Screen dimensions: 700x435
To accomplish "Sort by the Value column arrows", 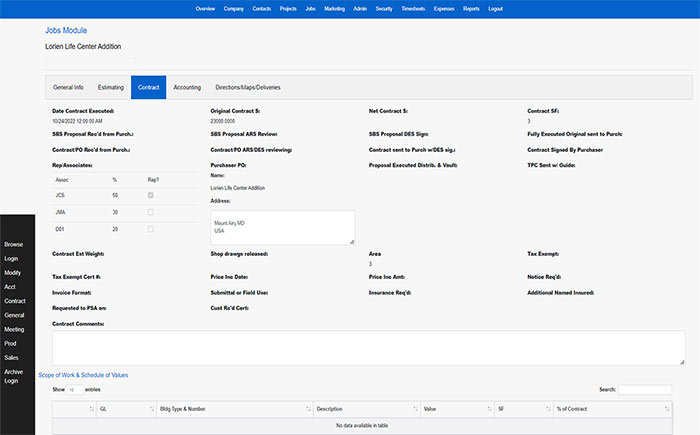I will coord(490,409).
